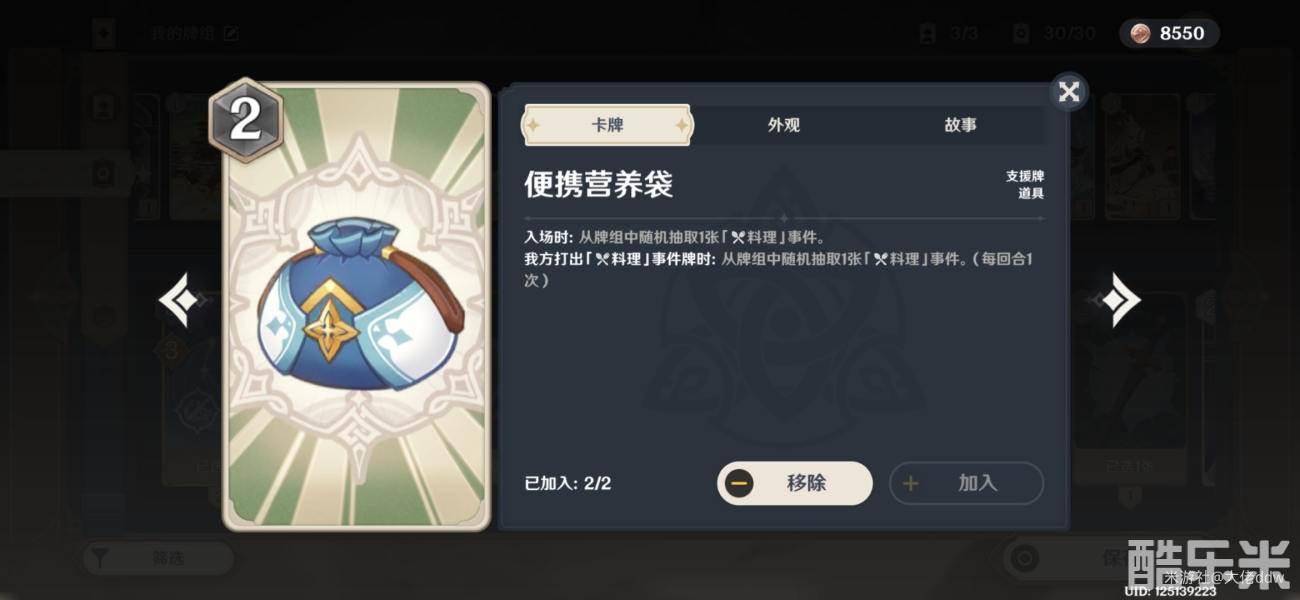Click the back icon at top left
The height and width of the screenshot is (600, 1300).
click(x=102, y=33)
